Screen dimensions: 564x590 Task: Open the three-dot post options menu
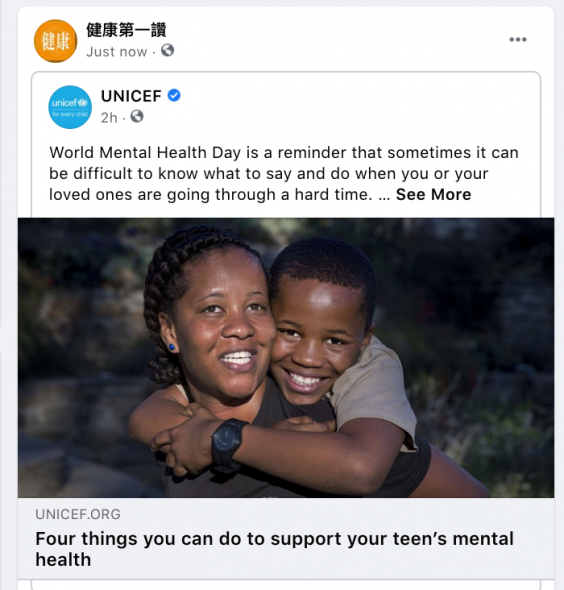(x=518, y=40)
